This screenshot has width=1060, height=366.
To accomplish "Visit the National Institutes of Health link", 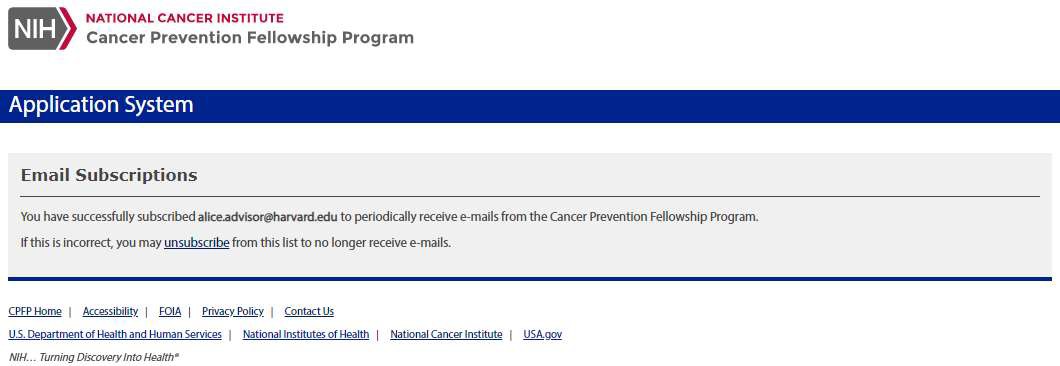I will [x=306, y=334].
